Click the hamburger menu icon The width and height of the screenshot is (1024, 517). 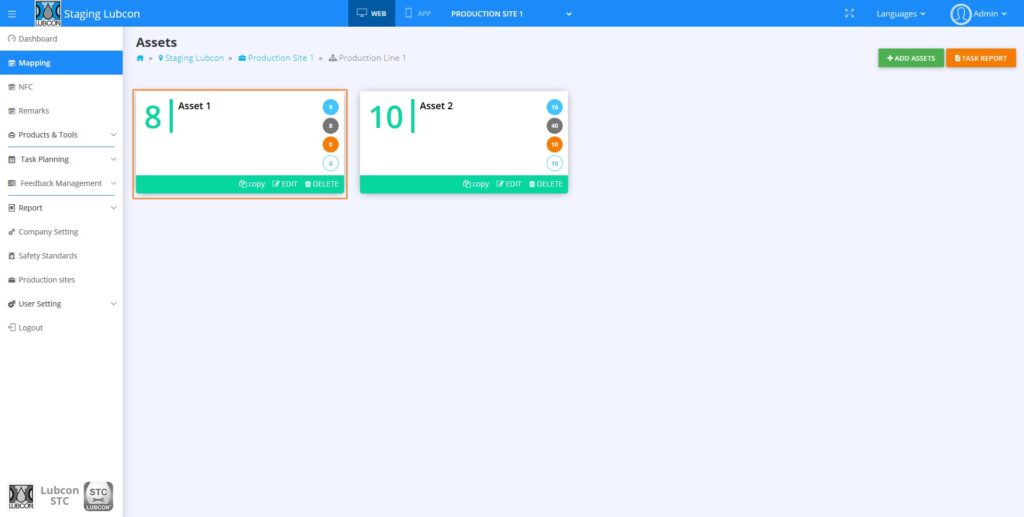click(x=12, y=14)
